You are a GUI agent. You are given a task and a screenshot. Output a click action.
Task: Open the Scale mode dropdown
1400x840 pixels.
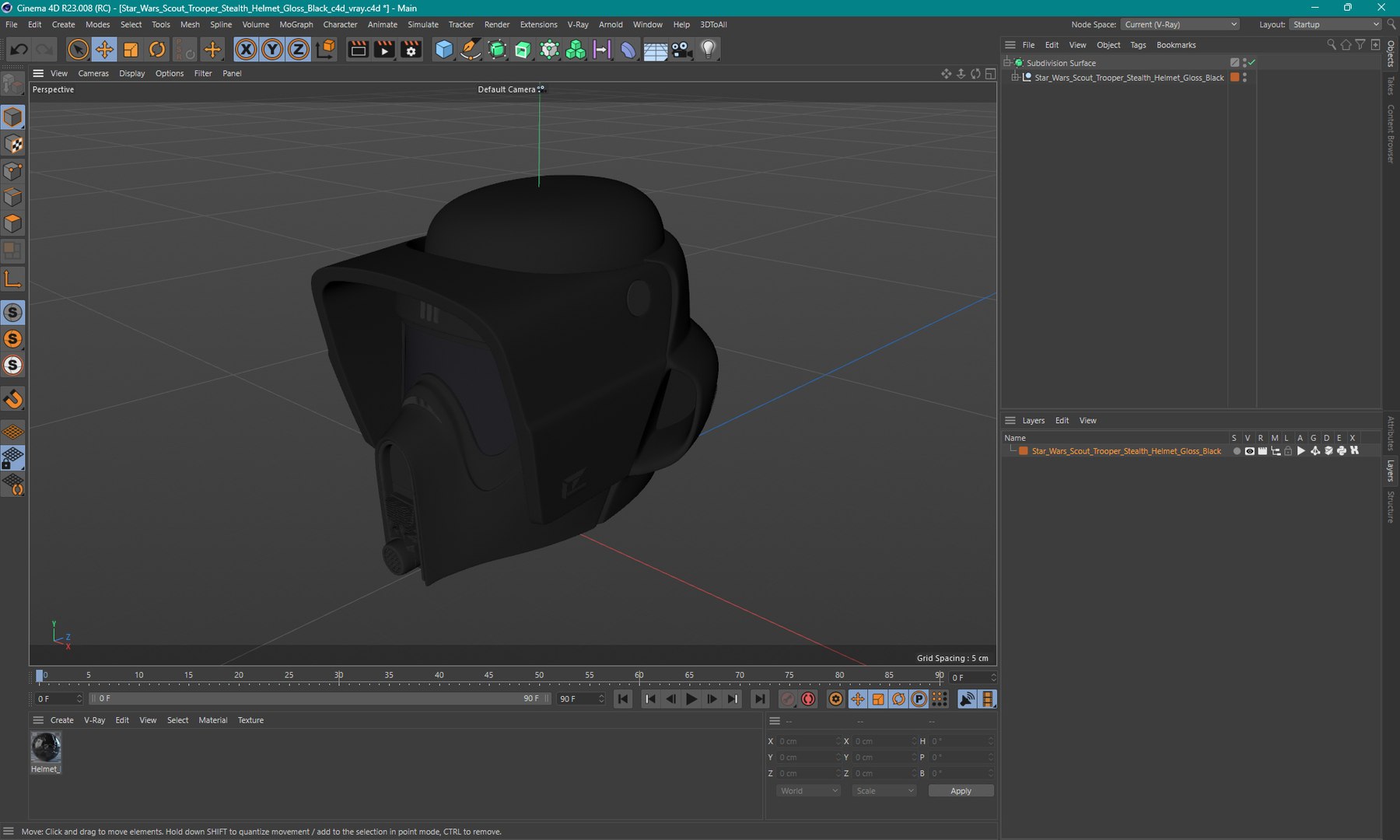tap(884, 791)
